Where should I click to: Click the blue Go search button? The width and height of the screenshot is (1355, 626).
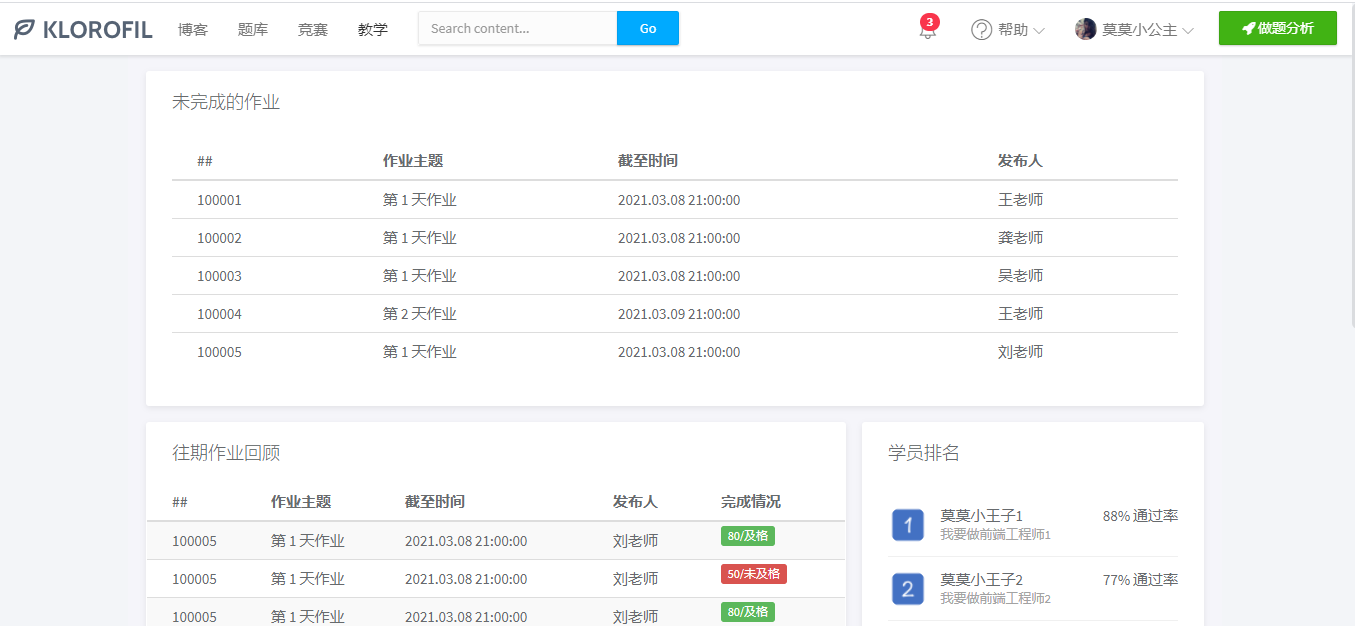[x=648, y=28]
